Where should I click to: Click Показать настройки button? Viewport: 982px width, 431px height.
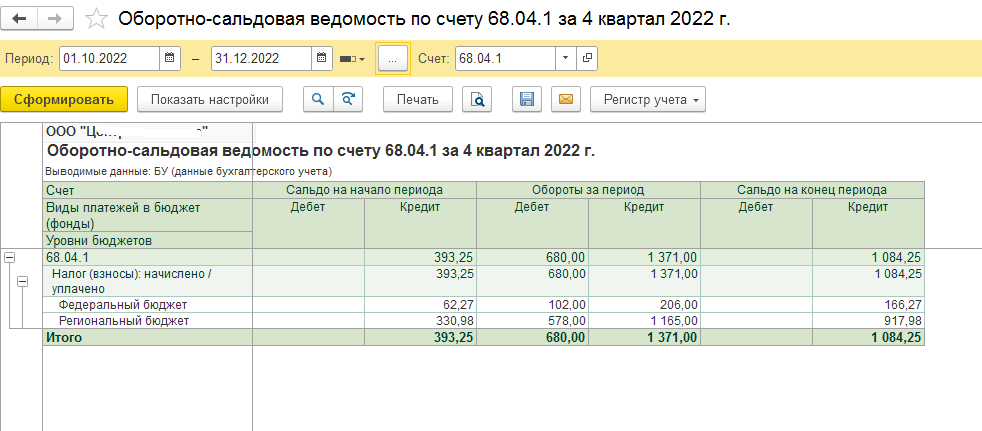[210, 100]
